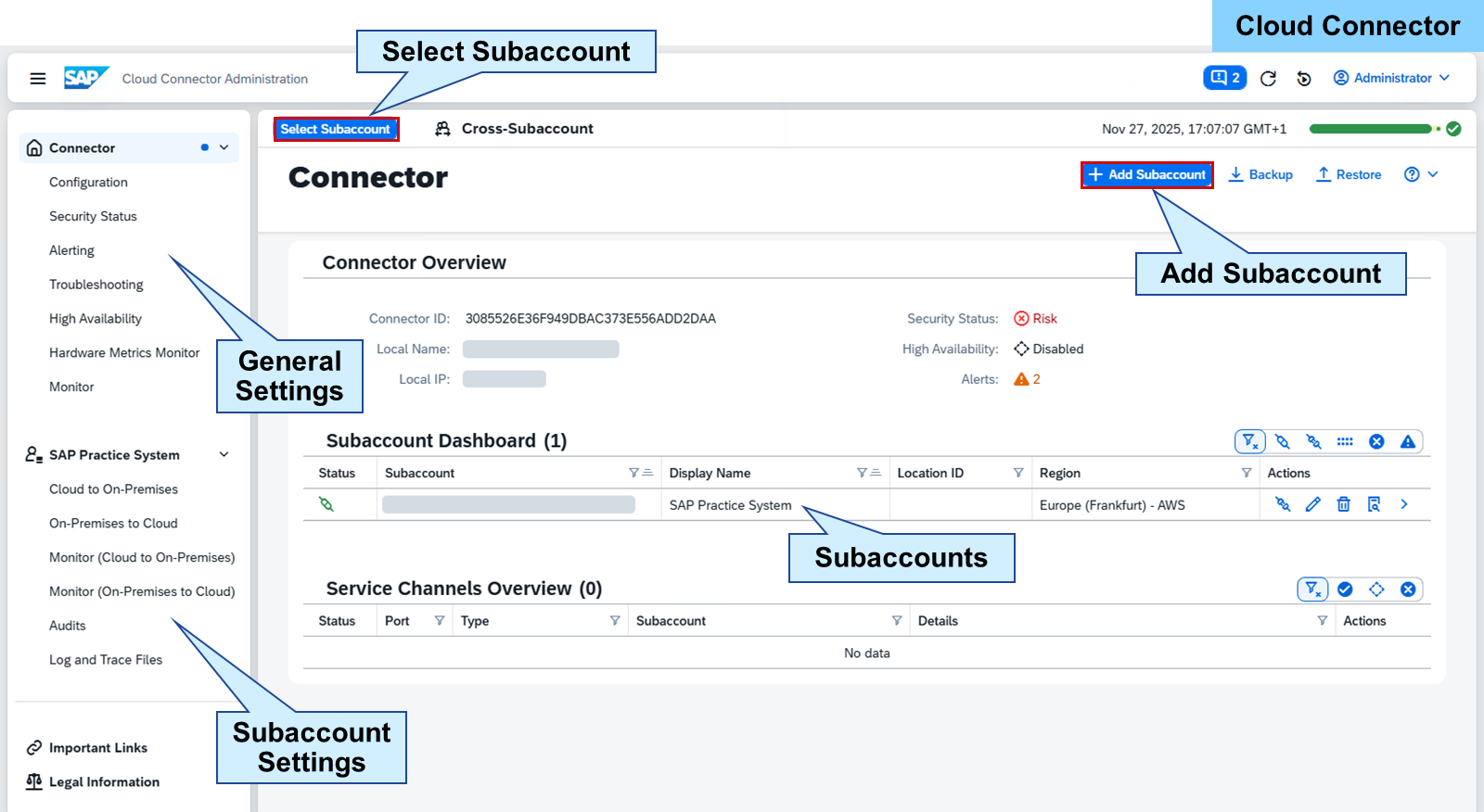Click the red Risk security status icon
1484x812 pixels.
(1021, 318)
